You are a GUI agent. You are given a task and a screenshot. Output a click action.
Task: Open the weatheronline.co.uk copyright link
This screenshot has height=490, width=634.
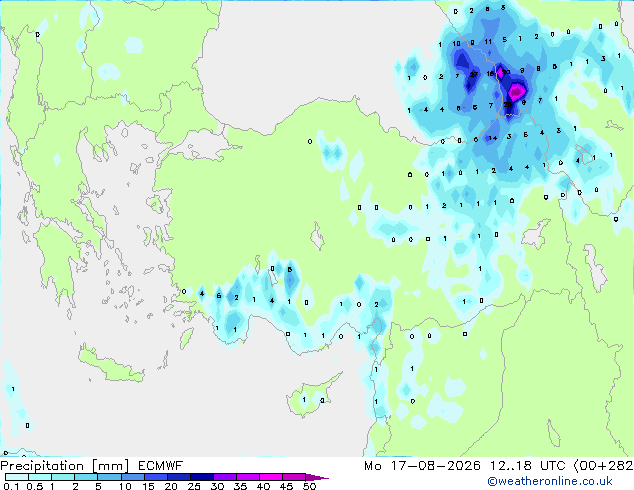pos(550,481)
